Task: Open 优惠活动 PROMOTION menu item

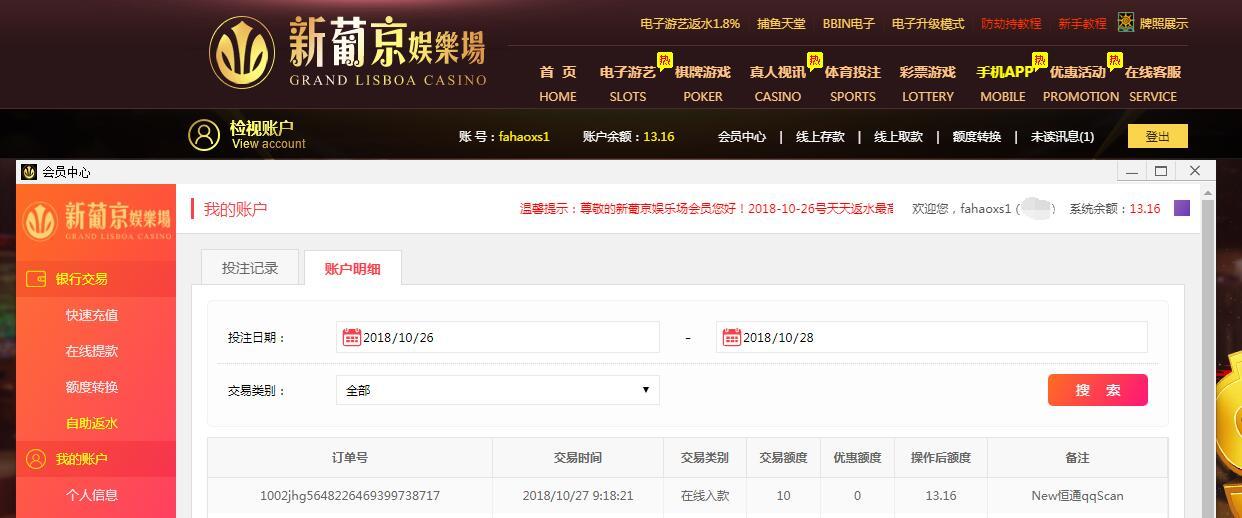Action: [1080, 84]
